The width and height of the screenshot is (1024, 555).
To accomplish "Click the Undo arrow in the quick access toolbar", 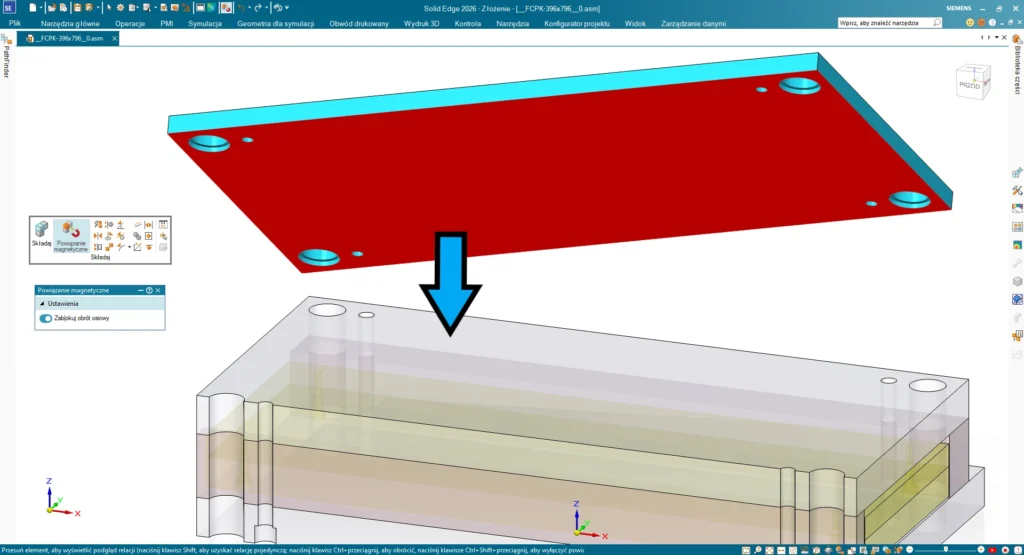I will tap(241, 7).
